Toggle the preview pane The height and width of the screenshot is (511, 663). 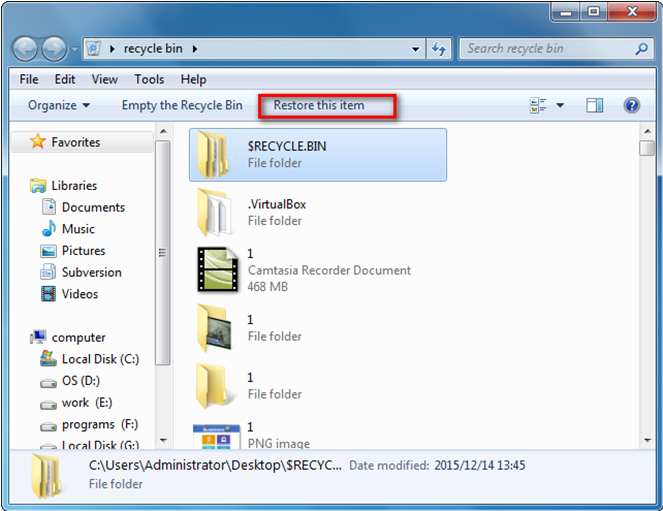point(595,105)
